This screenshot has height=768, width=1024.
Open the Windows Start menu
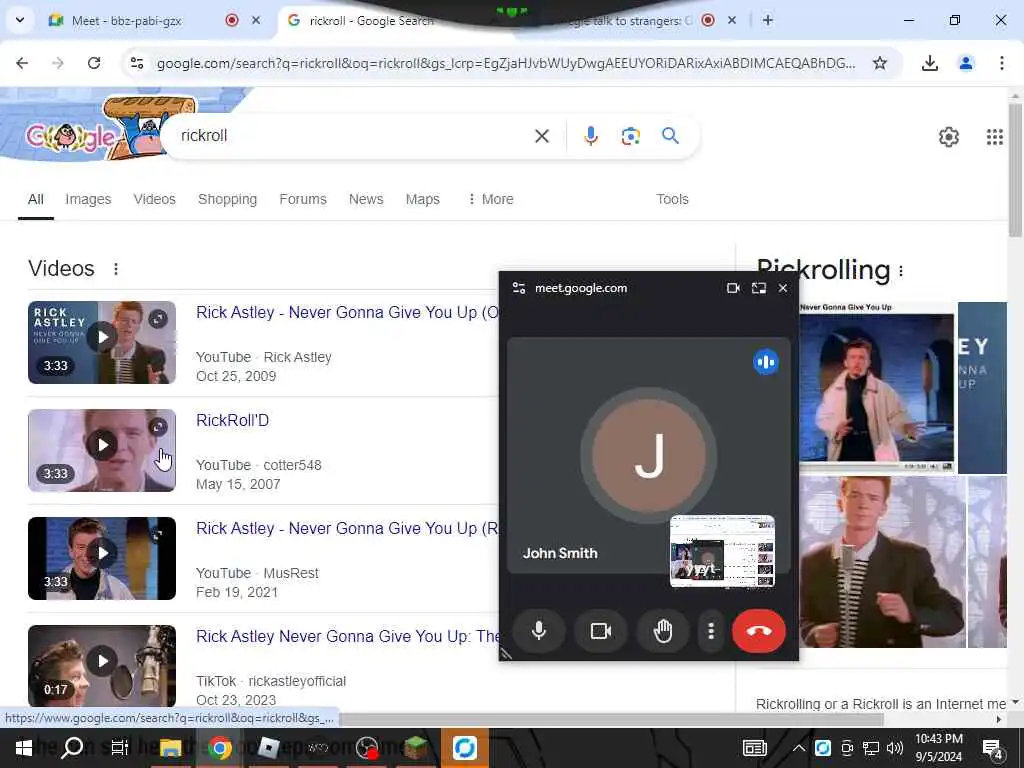24,748
